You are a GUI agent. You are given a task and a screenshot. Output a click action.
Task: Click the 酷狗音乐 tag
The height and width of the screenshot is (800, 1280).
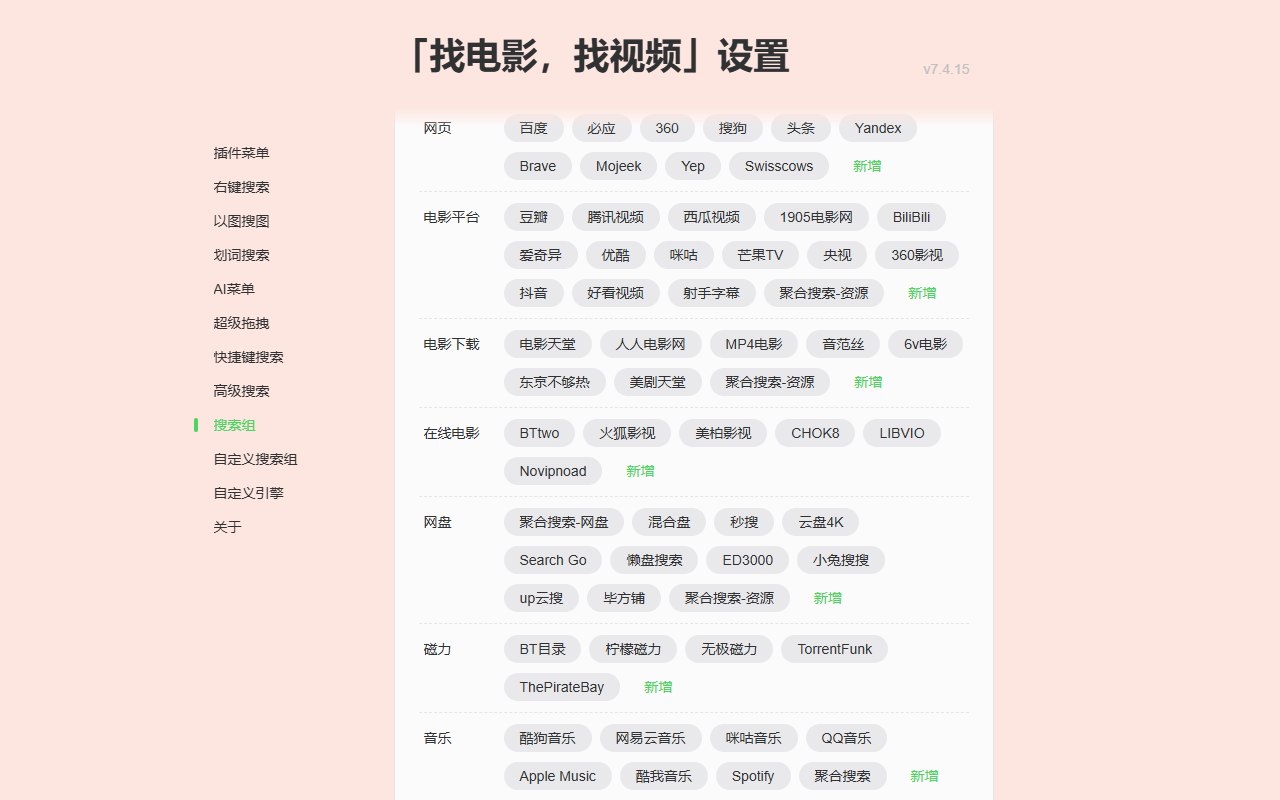(548, 738)
